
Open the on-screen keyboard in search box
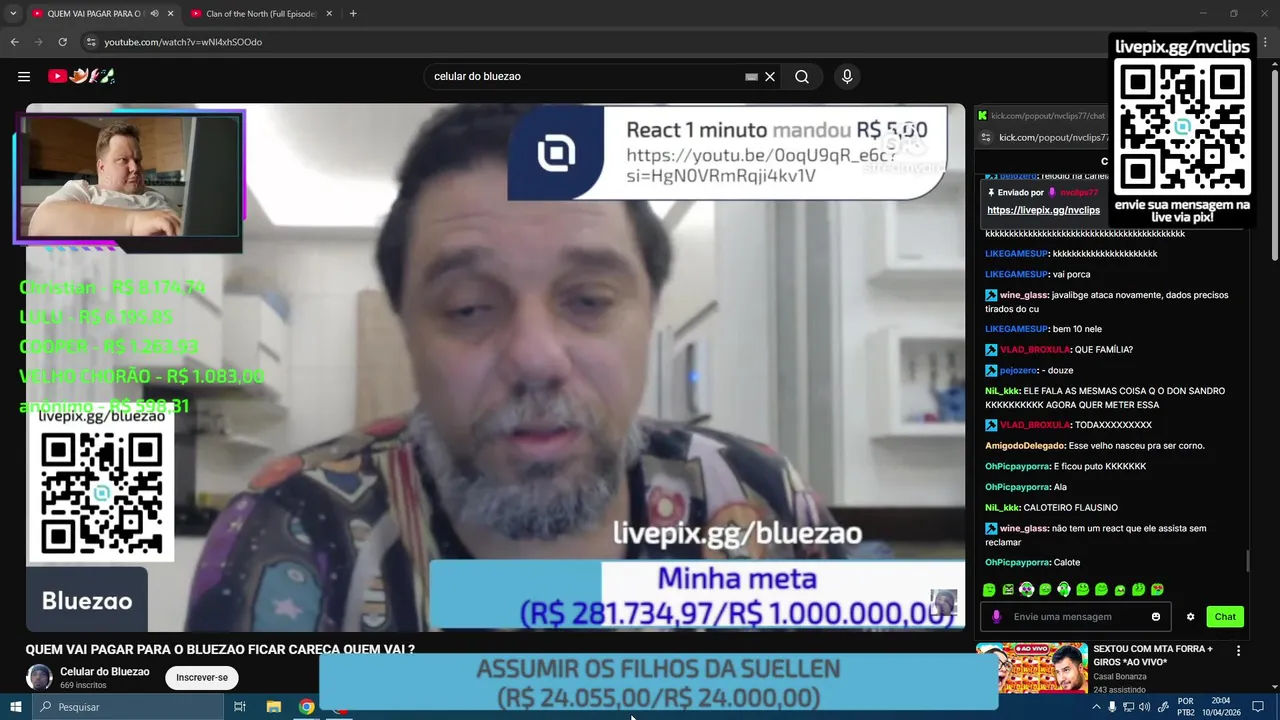(x=751, y=76)
